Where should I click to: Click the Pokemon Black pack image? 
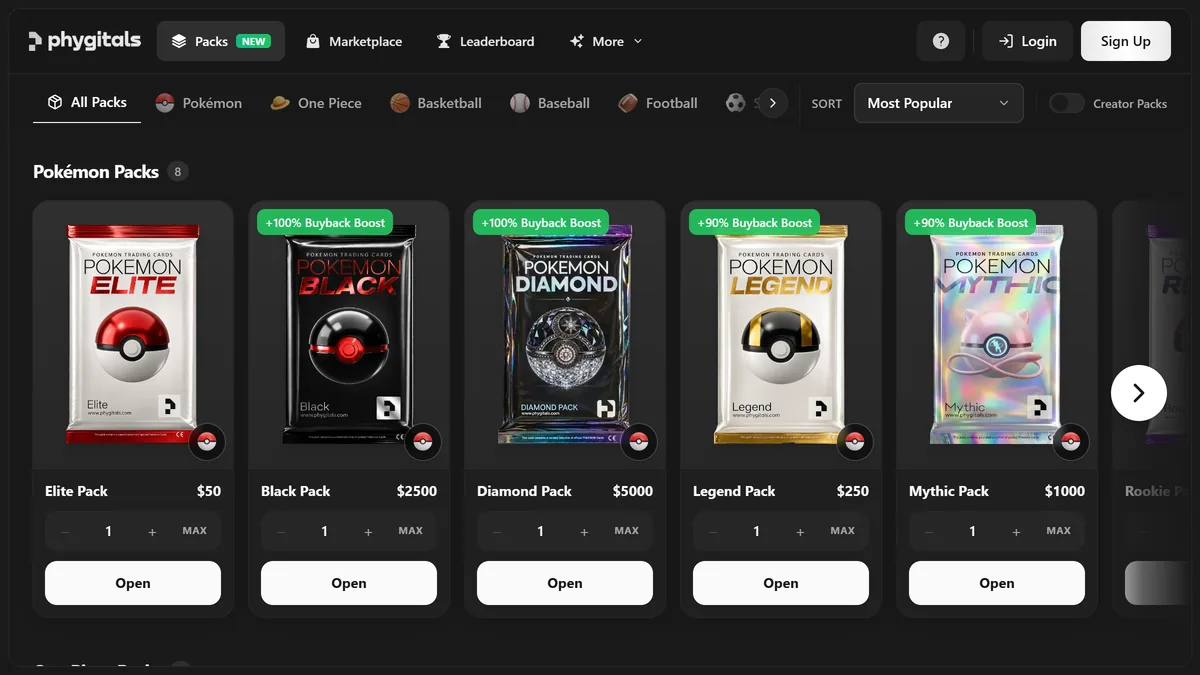click(349, 335)
